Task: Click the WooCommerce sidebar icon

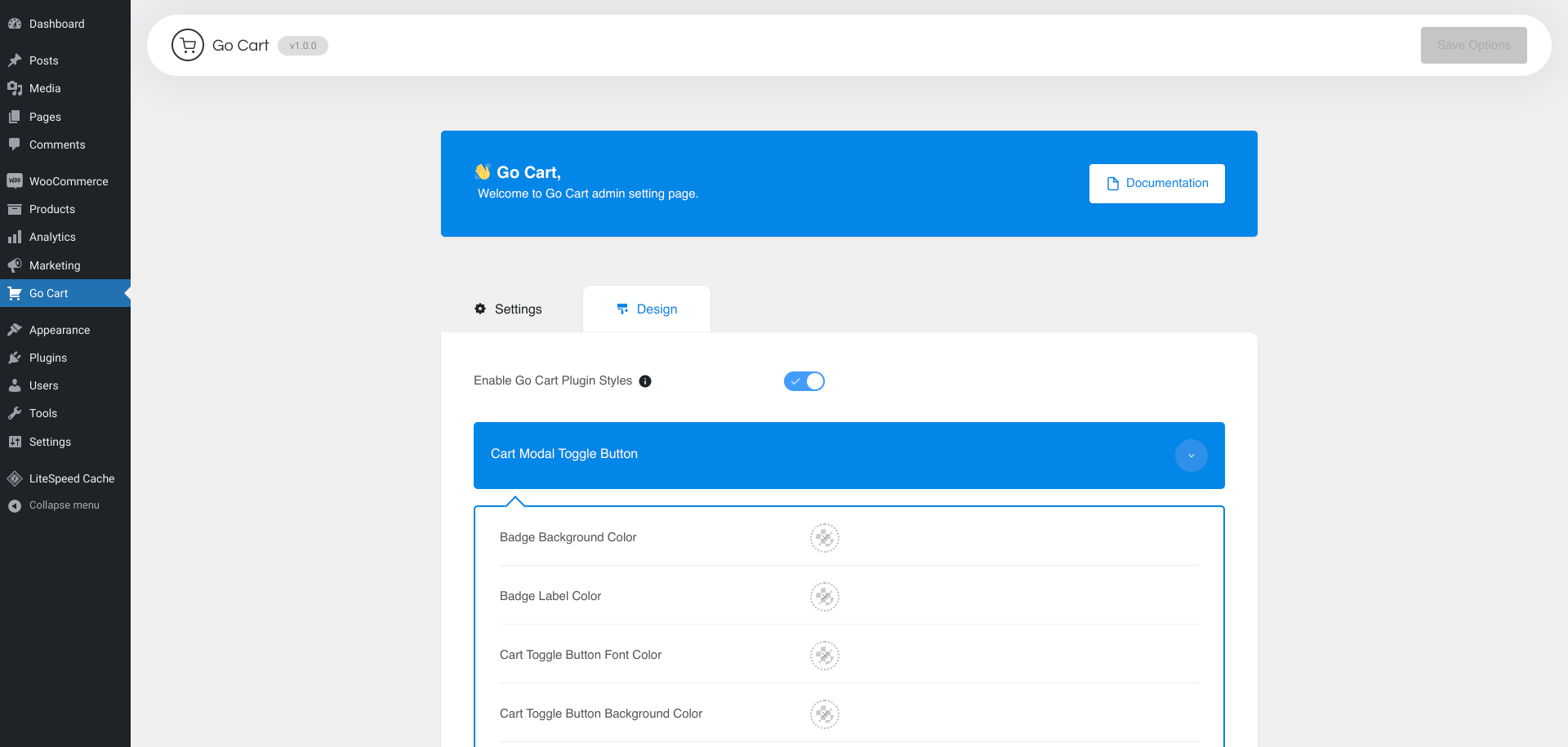Action: (15, 181)
